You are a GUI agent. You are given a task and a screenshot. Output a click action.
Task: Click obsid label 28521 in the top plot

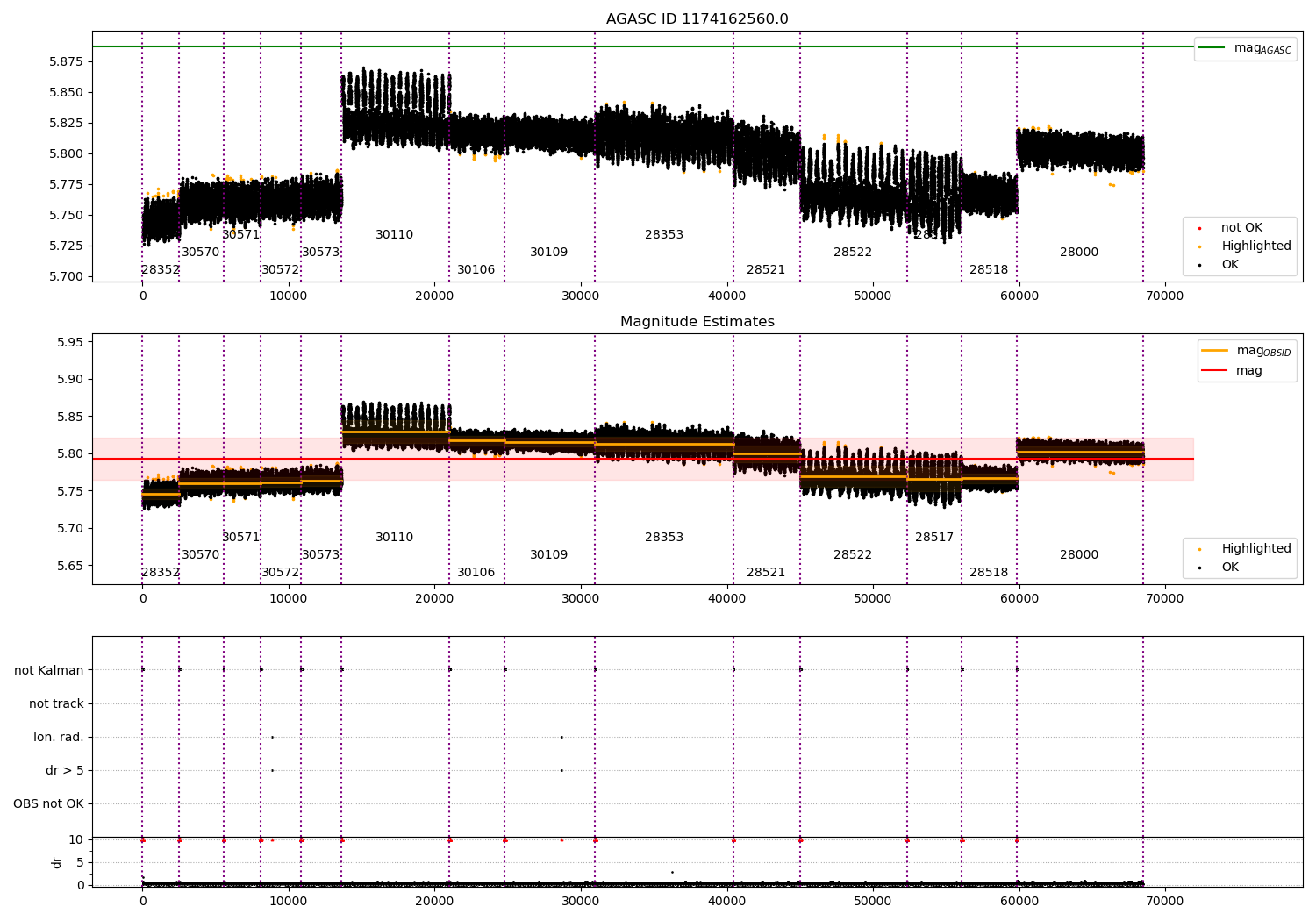[766, 270]
